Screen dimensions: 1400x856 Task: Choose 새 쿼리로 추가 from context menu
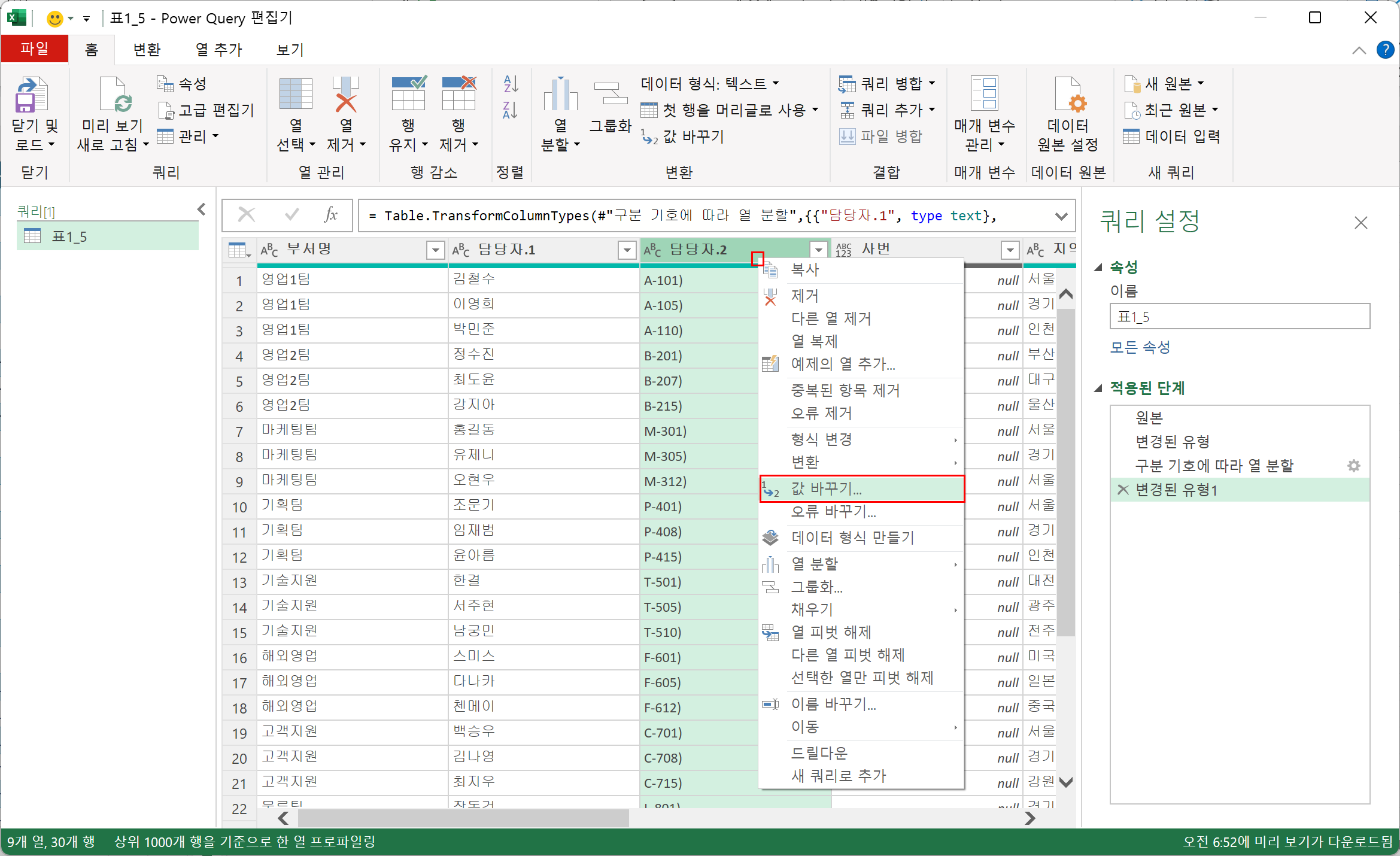tap(862, 776)
